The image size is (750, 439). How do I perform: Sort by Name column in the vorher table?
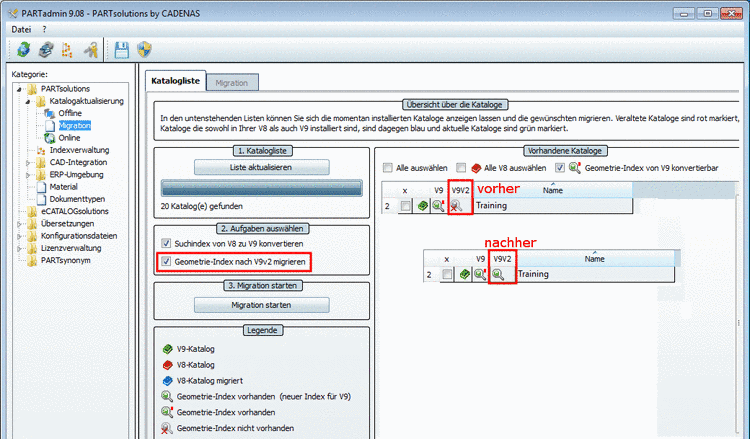click(552, 190)
